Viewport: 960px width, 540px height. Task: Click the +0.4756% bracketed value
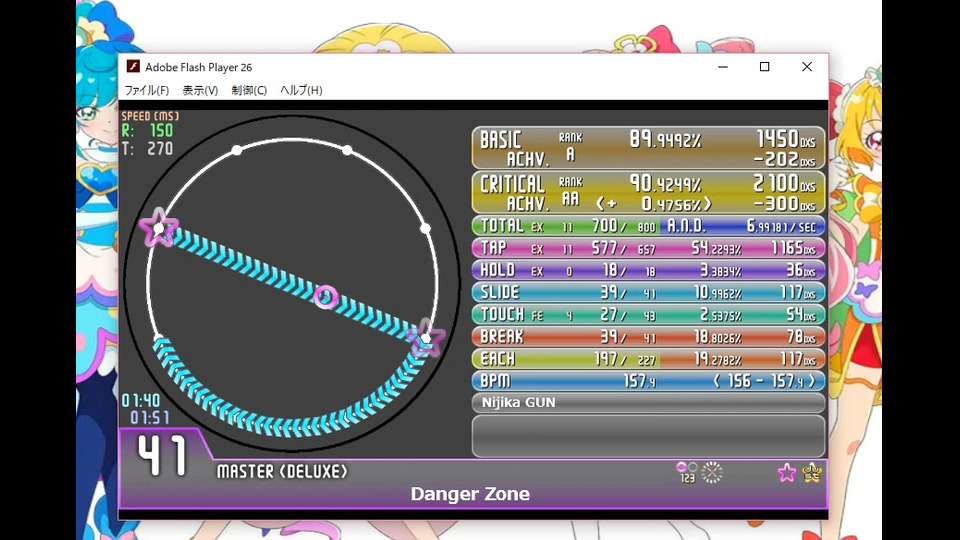point(653,203)
